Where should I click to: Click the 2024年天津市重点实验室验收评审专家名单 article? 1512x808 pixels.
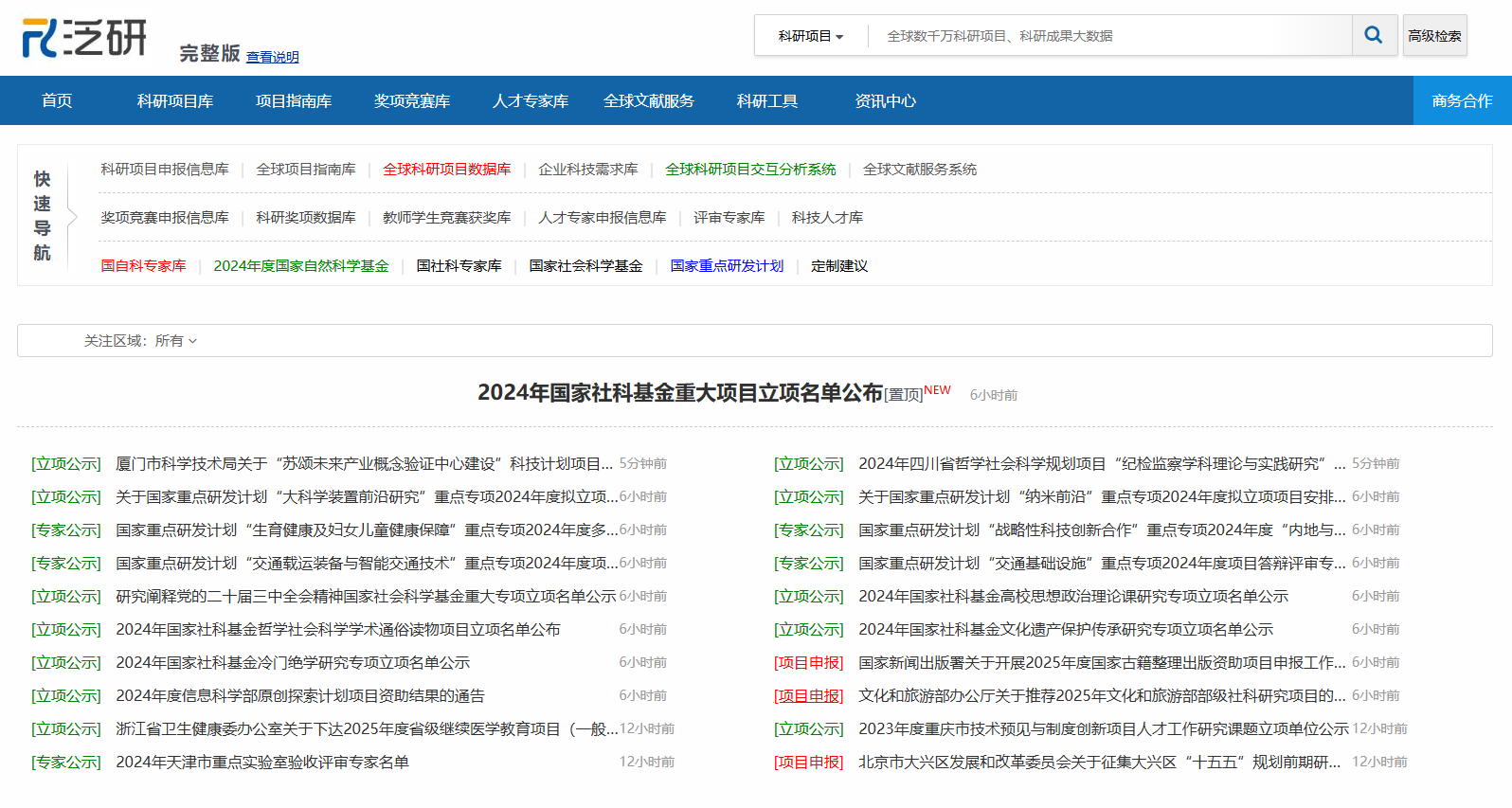pyautogui.click(x=262, y=762)
